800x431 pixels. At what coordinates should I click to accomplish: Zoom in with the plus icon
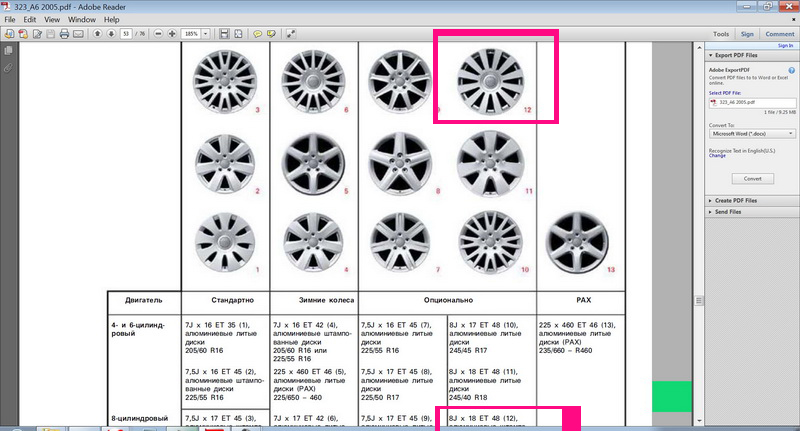(172, 34)
